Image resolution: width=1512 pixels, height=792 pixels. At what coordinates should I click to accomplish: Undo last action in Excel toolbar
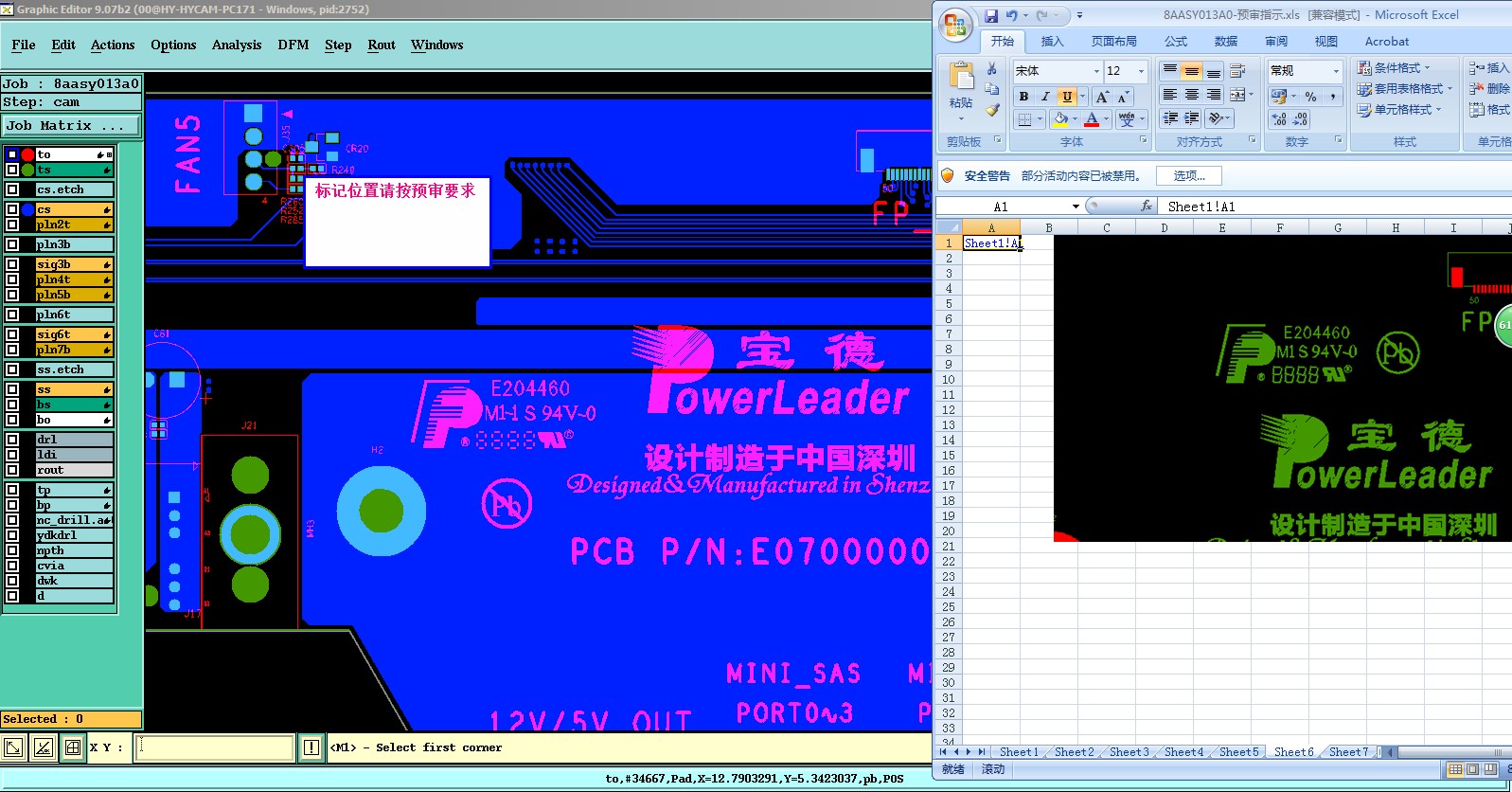pos(1012,15)
